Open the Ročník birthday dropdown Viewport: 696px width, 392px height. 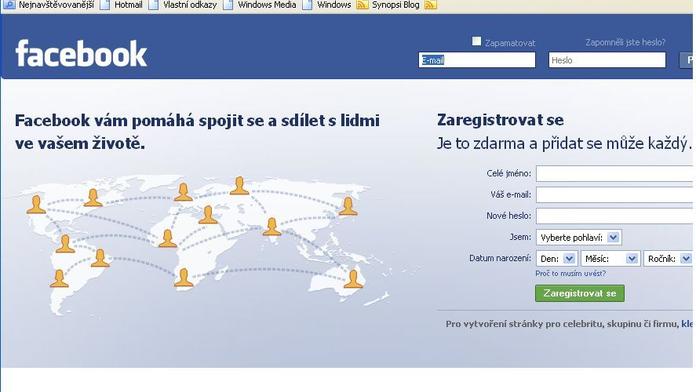coord(668,258)
